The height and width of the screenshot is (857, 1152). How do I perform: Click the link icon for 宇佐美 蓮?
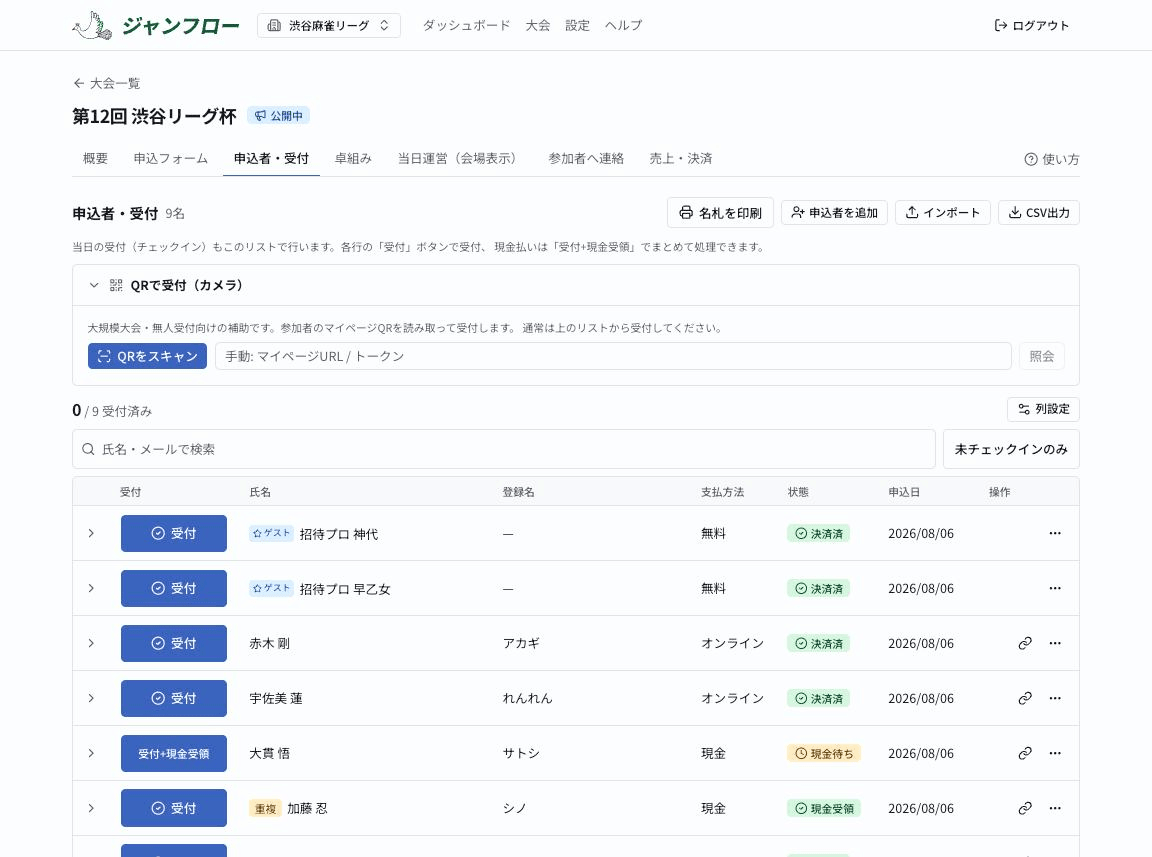(1025, 698)
